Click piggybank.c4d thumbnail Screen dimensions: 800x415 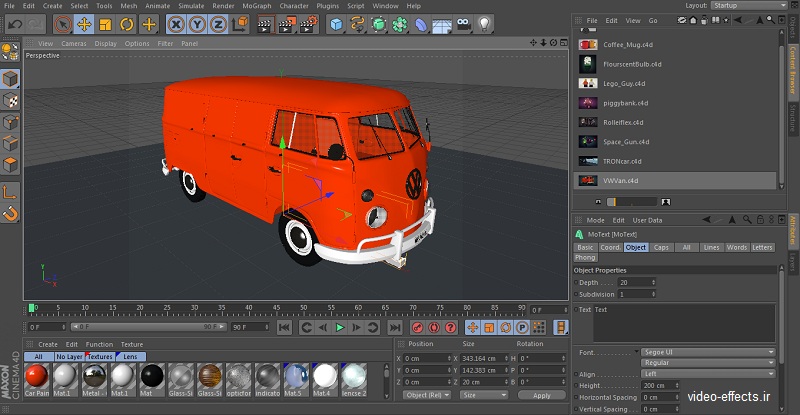tap(588, 103)
